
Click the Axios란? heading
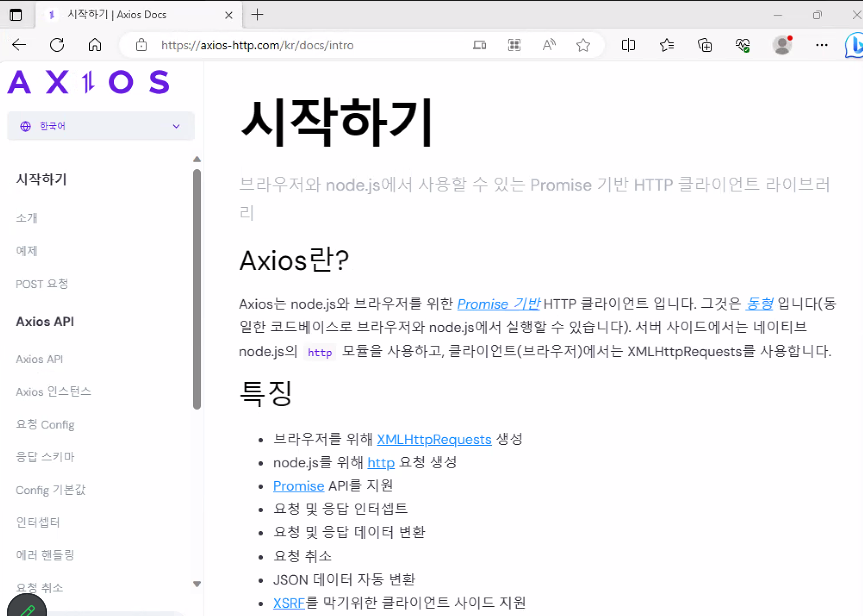pyautogui.click(x=294, y=260)
